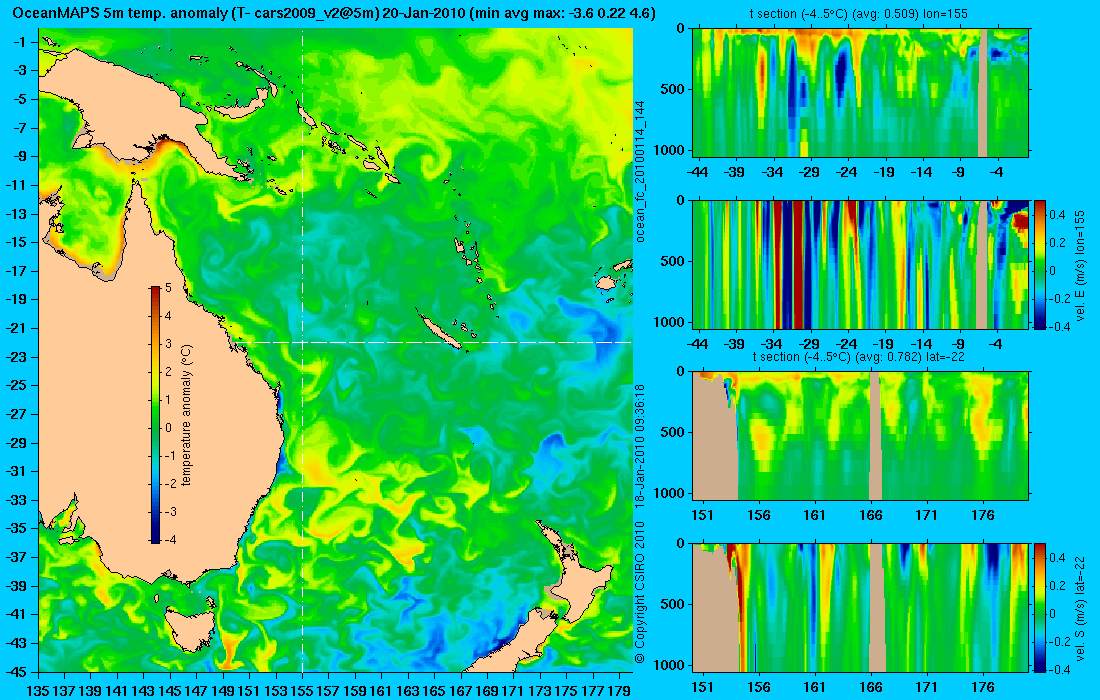Click the OceanMAPS 5m temp. anomaly title
The width and height of the screenshot is (1100, 700).
coord(334,13)
